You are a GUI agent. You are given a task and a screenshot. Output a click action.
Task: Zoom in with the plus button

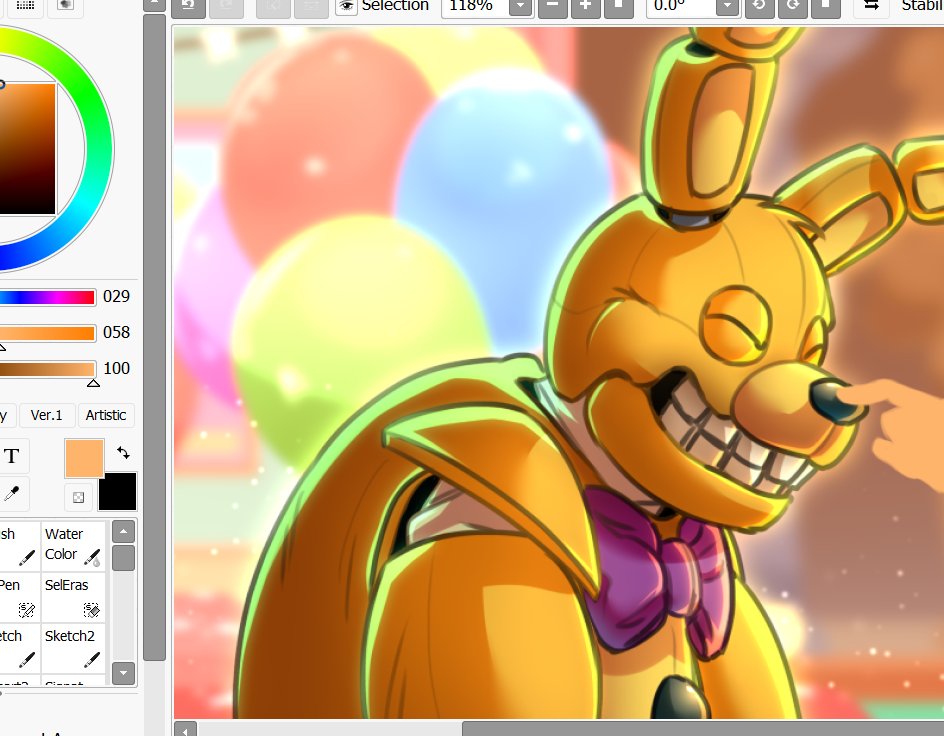[585, 6]
